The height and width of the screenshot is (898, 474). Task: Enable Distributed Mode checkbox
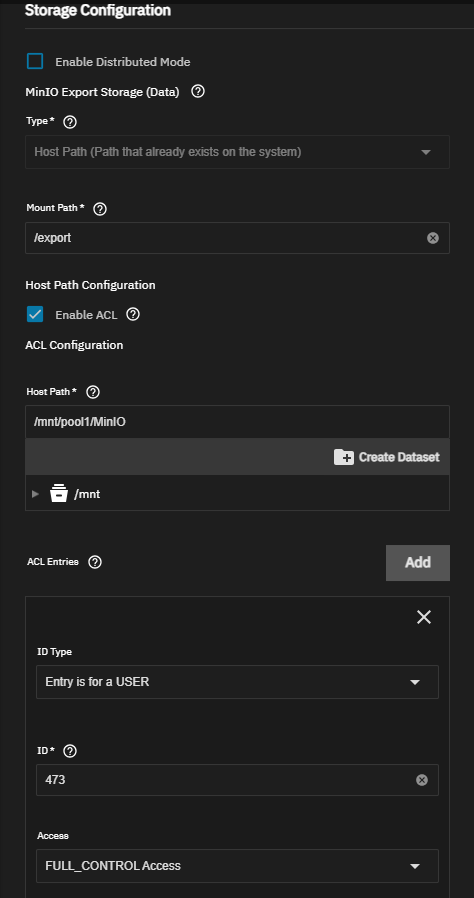point(35,61)
